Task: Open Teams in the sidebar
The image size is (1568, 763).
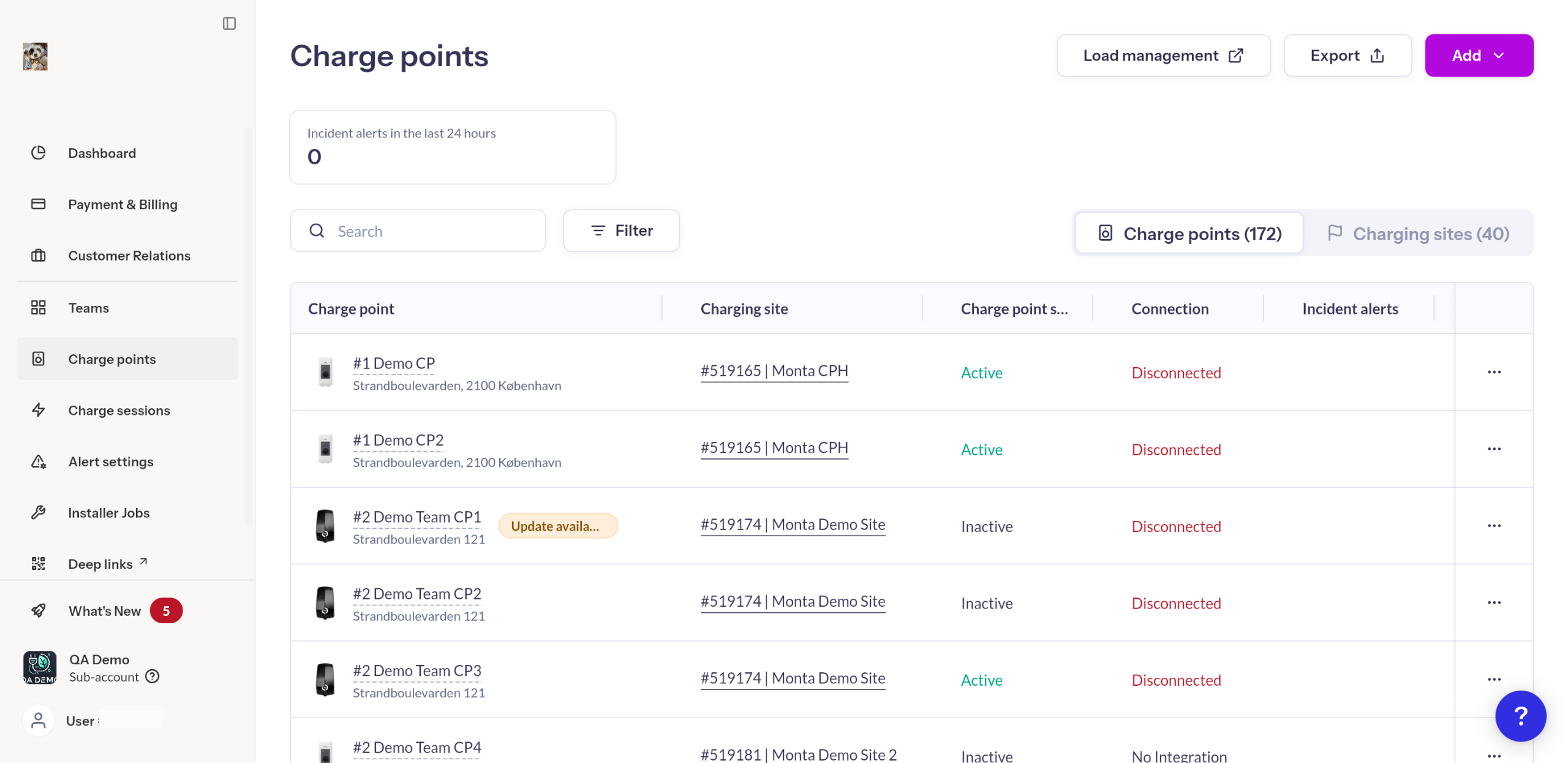Action: tap(89, 308)
